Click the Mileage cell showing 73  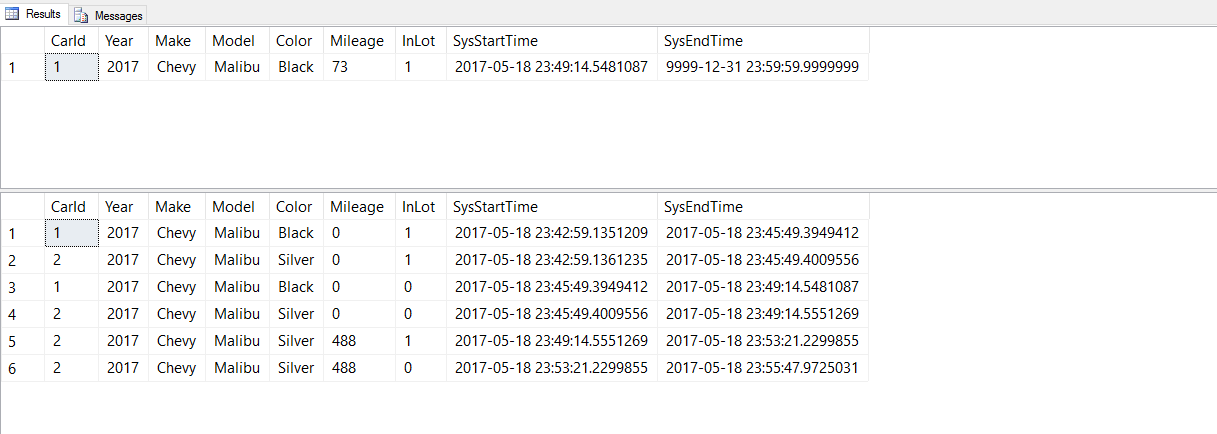click(x=341, y=67)
